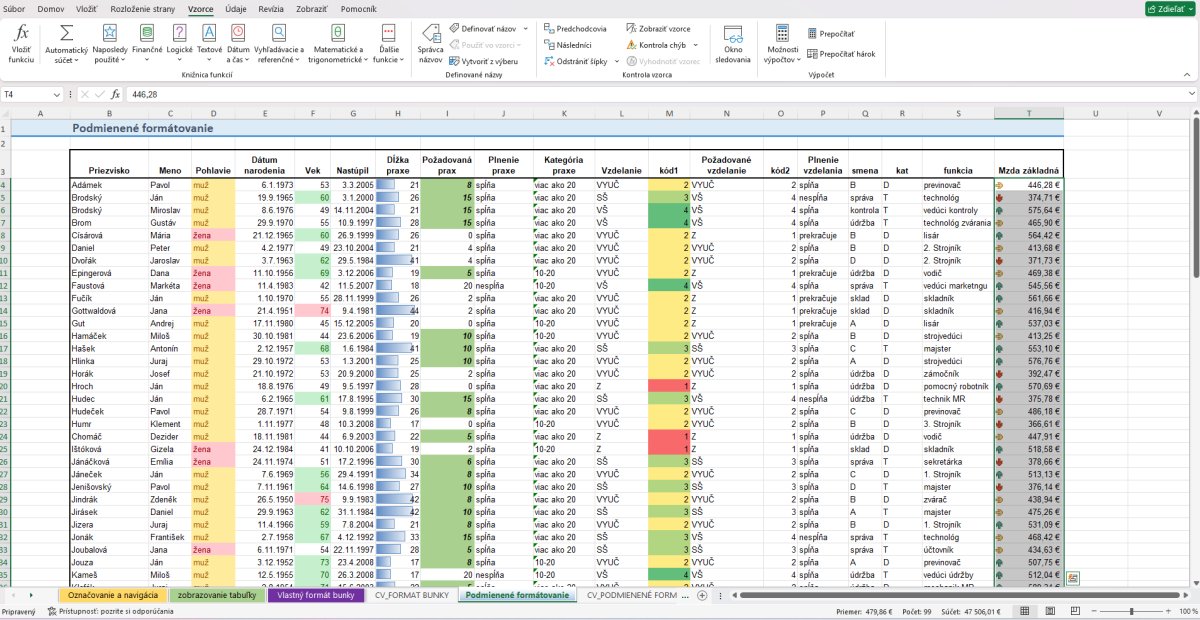Adjust the zoom slider in status bar

coord(1130,611)
